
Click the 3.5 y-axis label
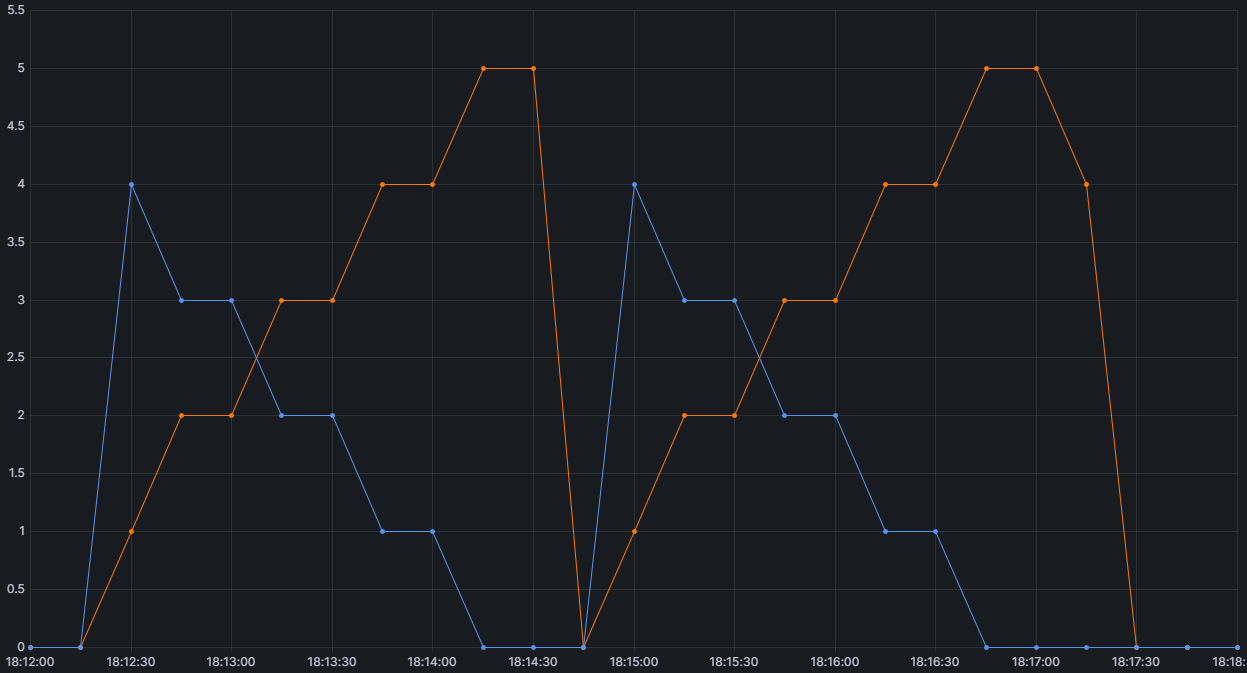coord(16,242)
